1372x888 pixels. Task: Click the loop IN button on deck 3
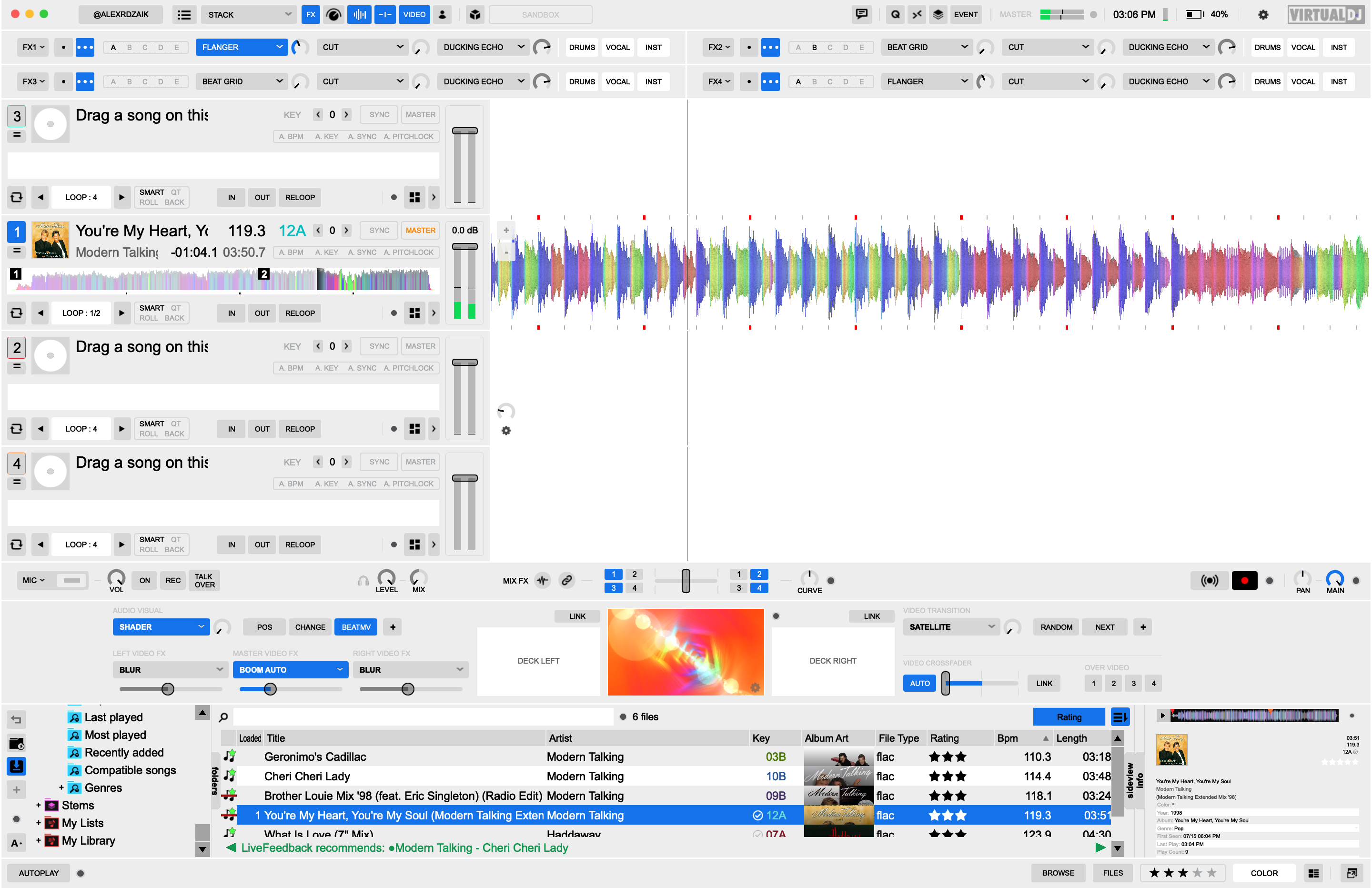click(231, 197)
